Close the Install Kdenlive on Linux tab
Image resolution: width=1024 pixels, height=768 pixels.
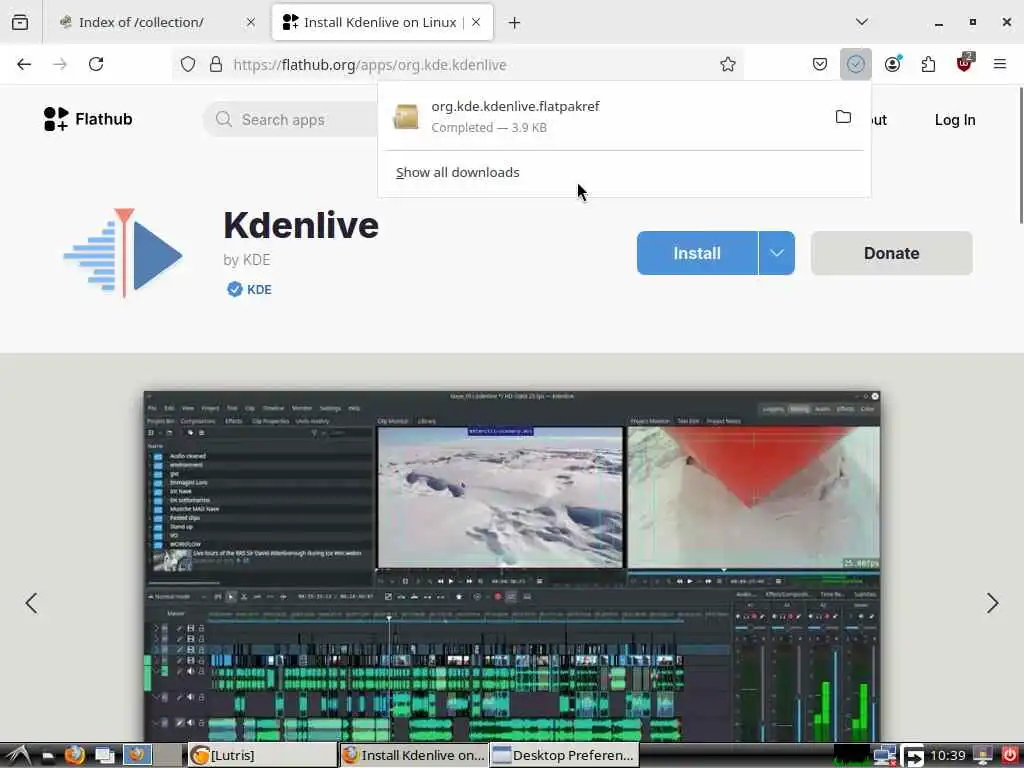476,22
